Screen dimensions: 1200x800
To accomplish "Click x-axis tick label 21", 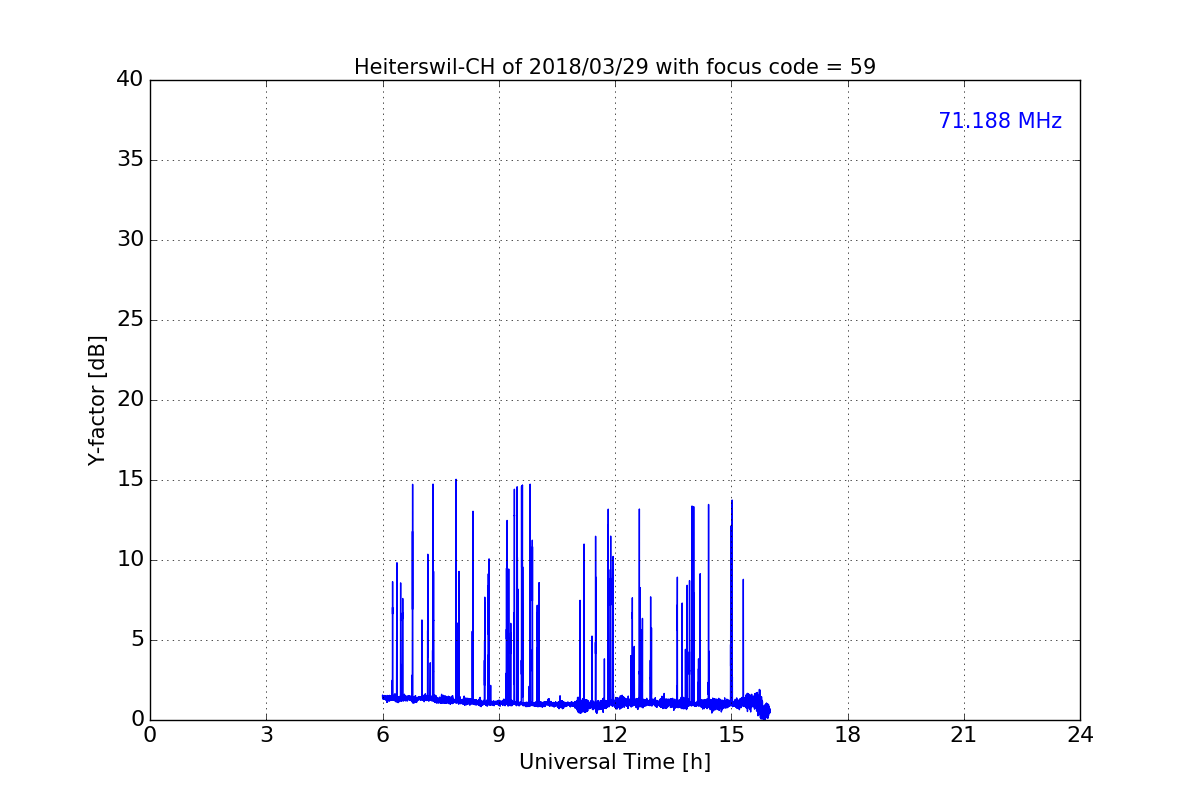I will point(964,735).
